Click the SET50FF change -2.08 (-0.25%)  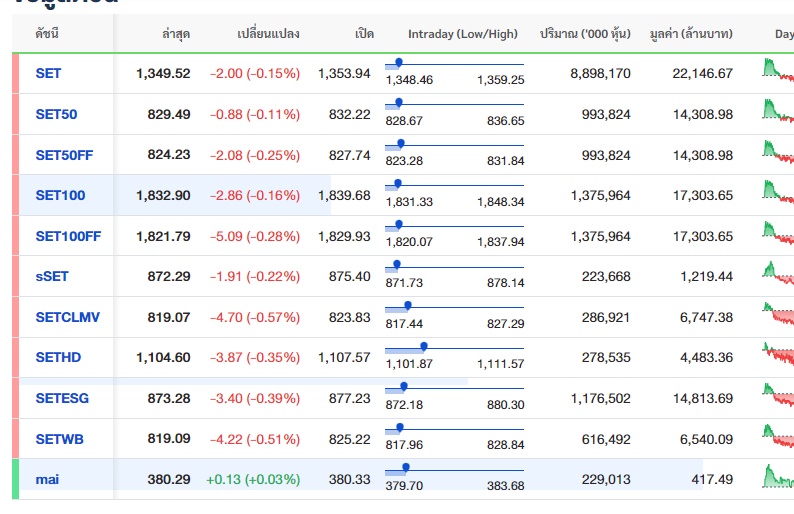click(255, 155)
